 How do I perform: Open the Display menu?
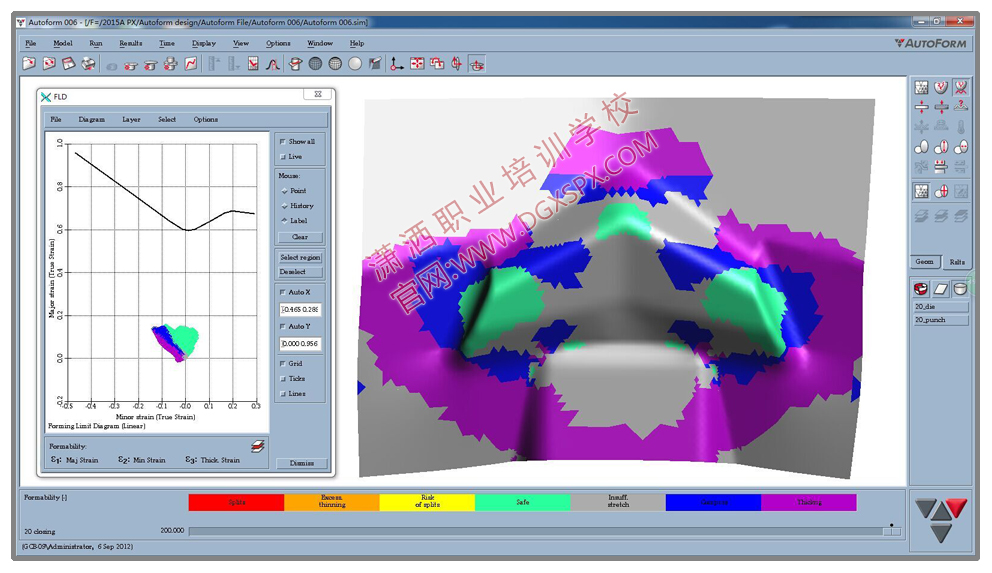[x=204, y=44]
